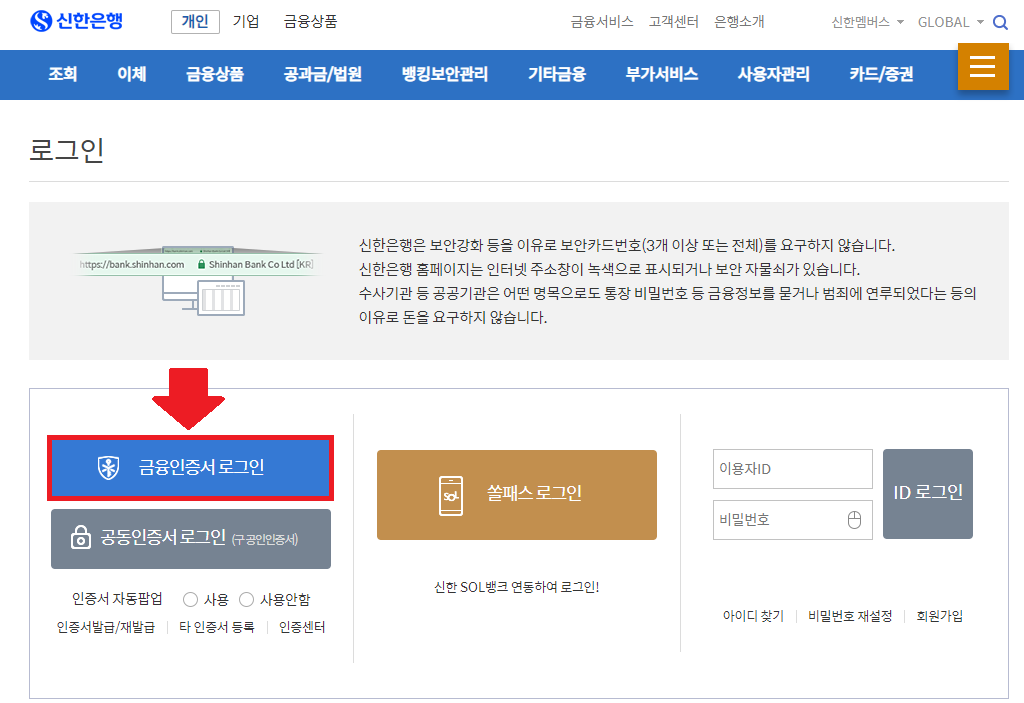Expand the GLOBAL language dropdown

coord(951,22)
